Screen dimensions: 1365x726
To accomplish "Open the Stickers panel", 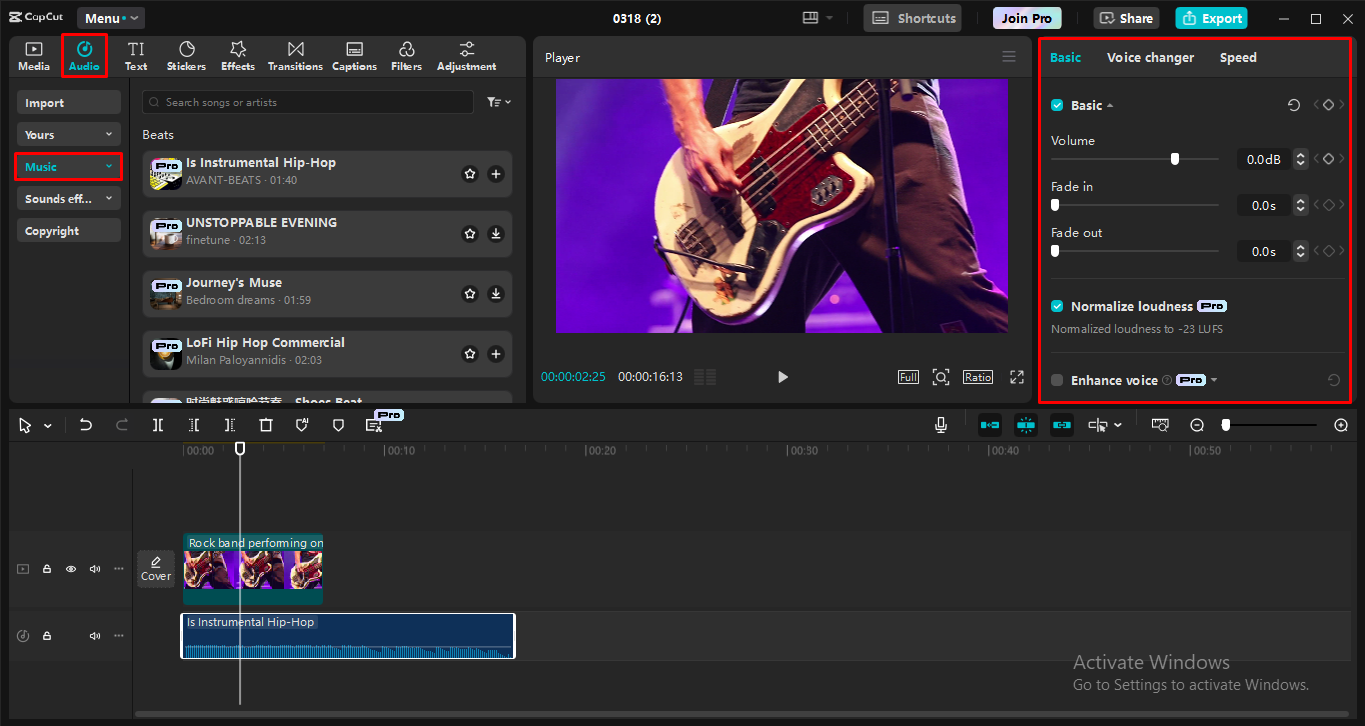I will [x=186, y=55].
